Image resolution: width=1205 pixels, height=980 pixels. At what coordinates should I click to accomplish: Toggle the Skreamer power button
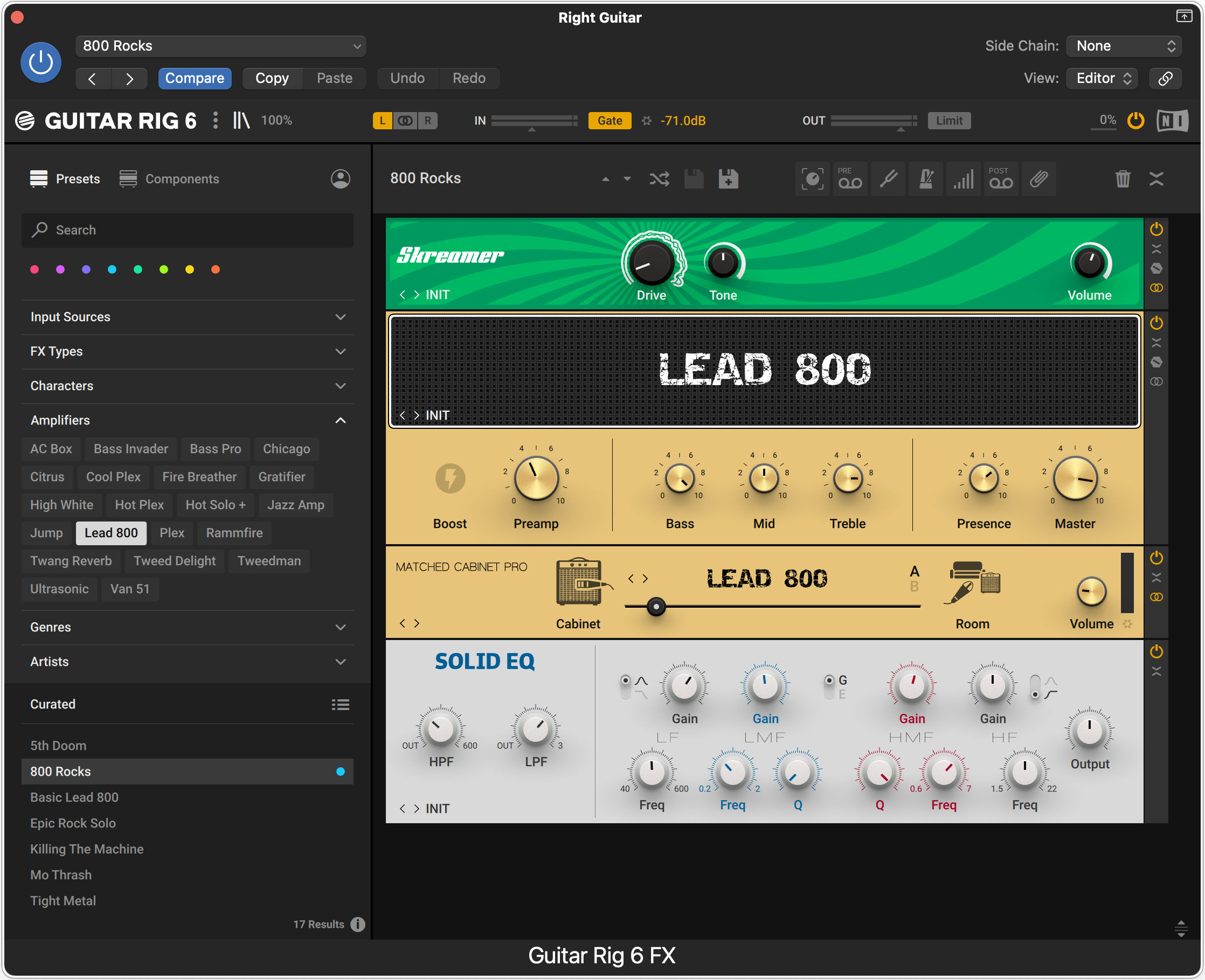(1156, 229)
